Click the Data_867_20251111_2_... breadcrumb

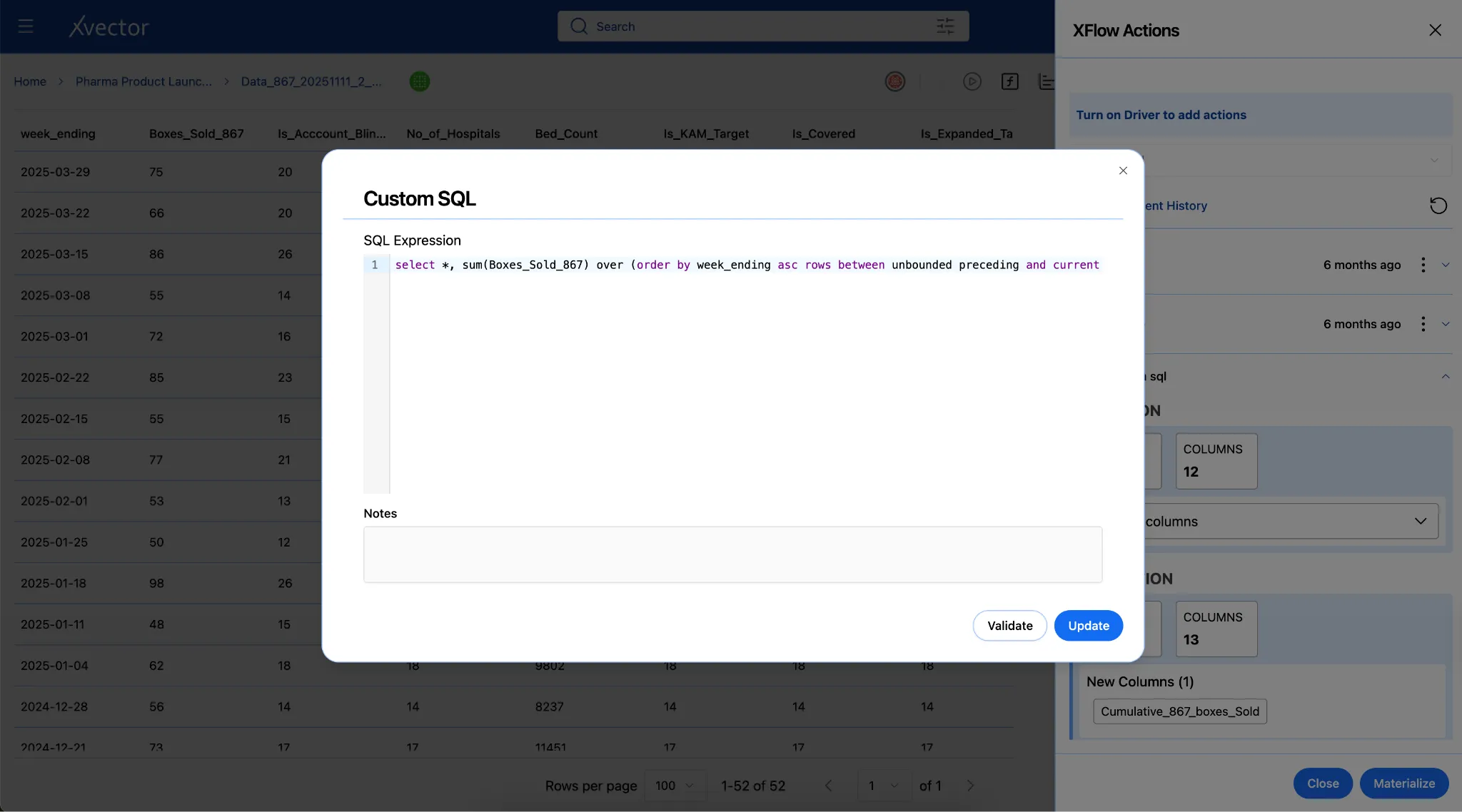coord(311,81)
